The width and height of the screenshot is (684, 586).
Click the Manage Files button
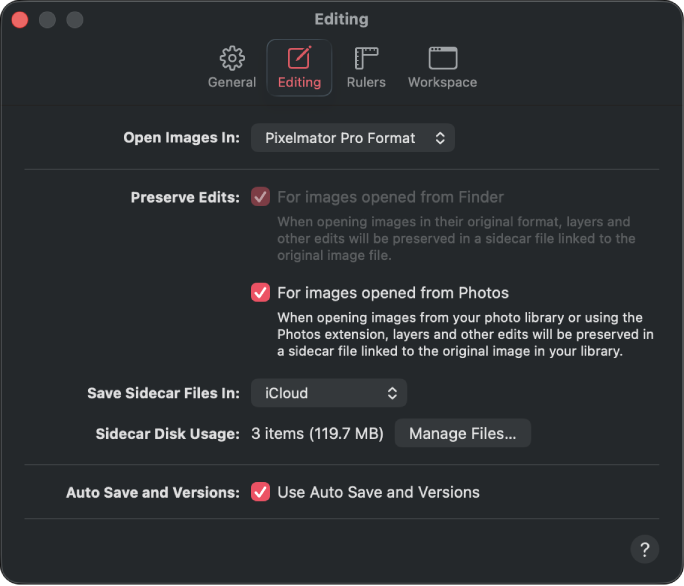462,433
